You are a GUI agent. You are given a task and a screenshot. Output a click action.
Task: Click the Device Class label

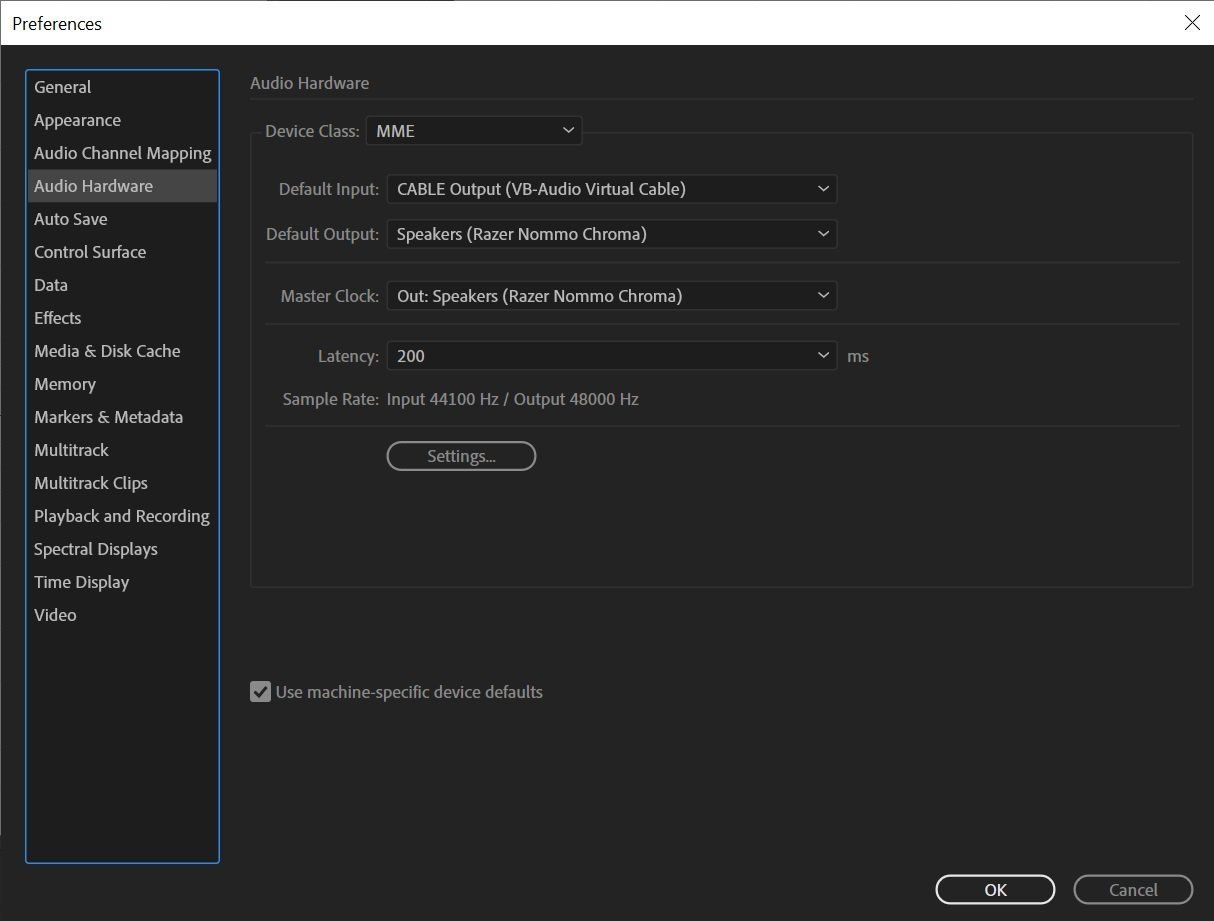(x=312, y=131)
